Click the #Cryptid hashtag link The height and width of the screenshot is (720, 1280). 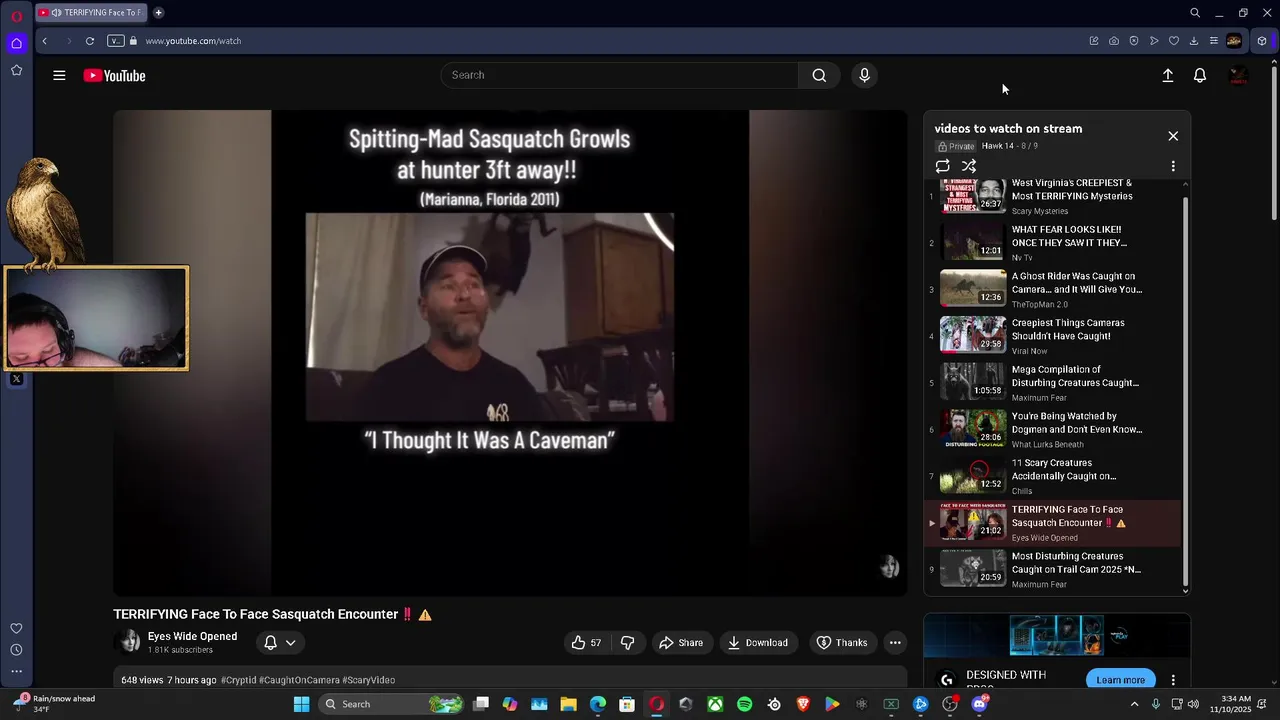(x=238, y=680)
